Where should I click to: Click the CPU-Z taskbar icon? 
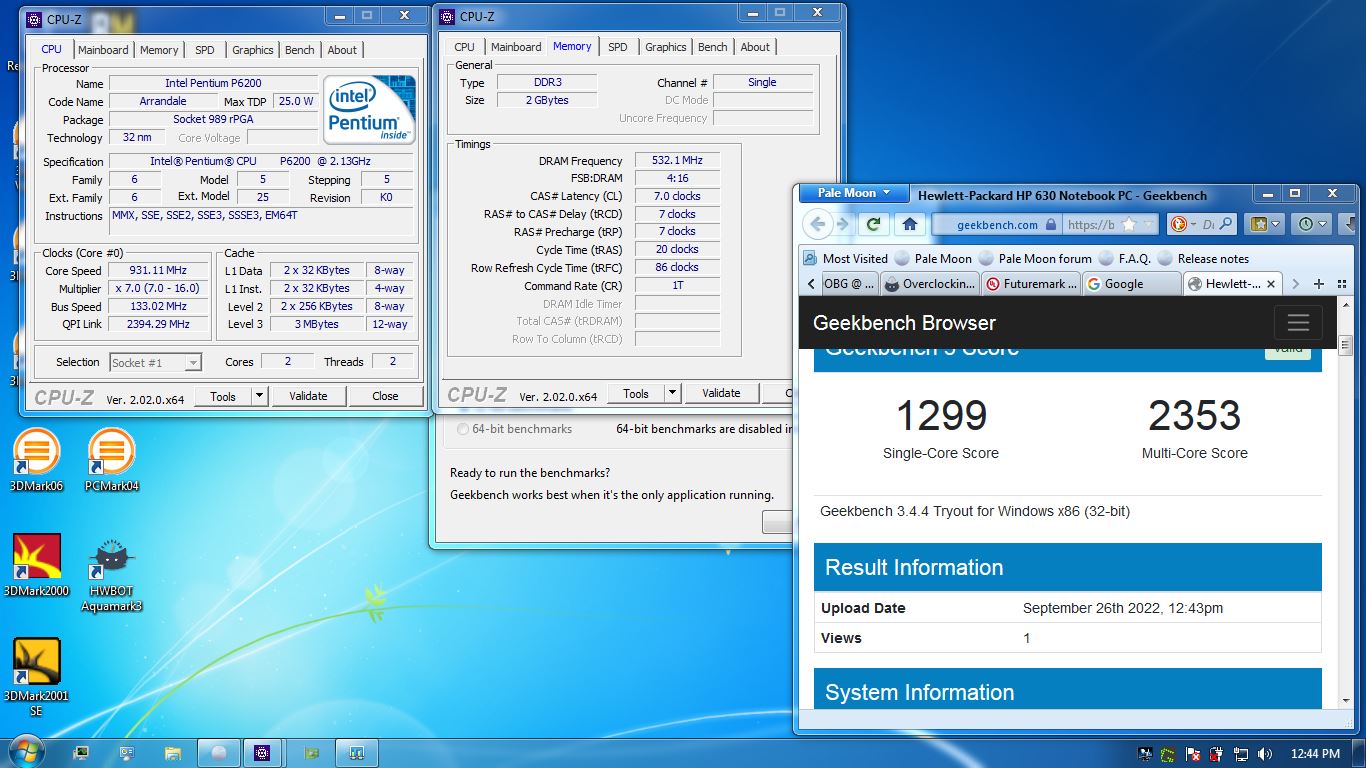point(262,753)
